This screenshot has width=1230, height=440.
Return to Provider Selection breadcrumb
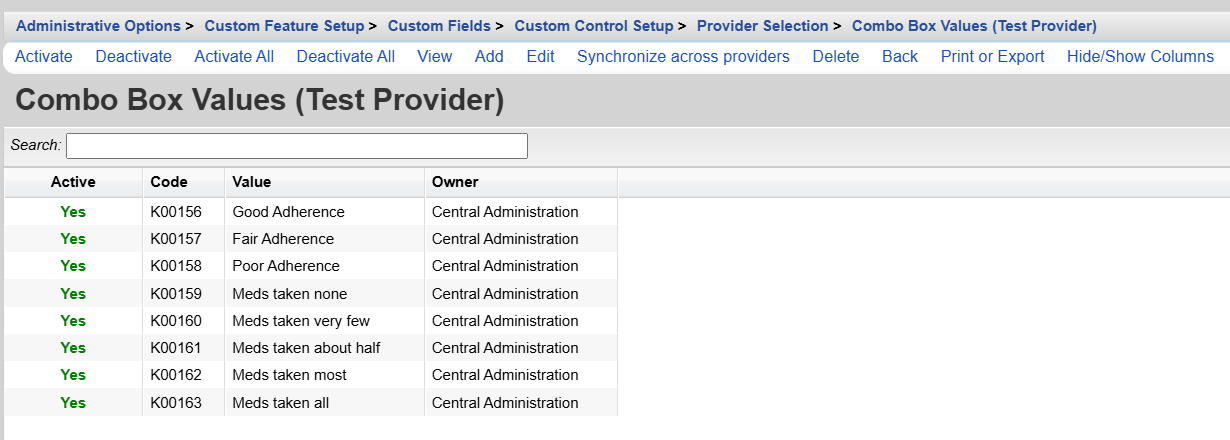(763, 26)
